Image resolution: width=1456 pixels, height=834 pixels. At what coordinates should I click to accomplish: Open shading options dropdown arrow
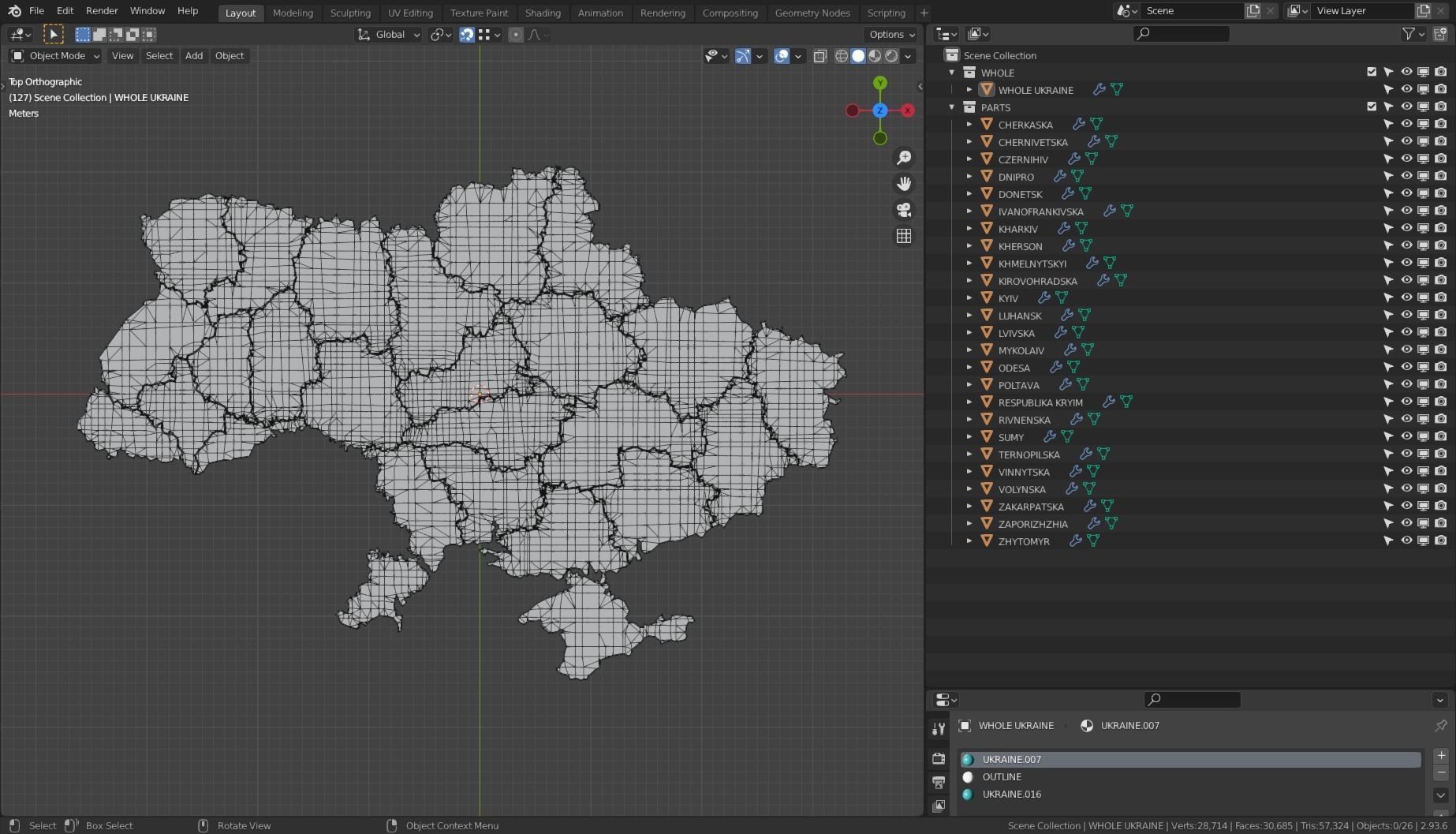point(909,56)
